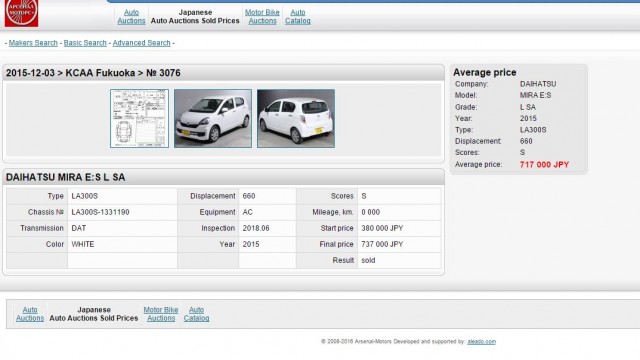Viewport: 640px width, 360px height.
Task: Open the aleado.com footer link
Action: pos(482,342)
